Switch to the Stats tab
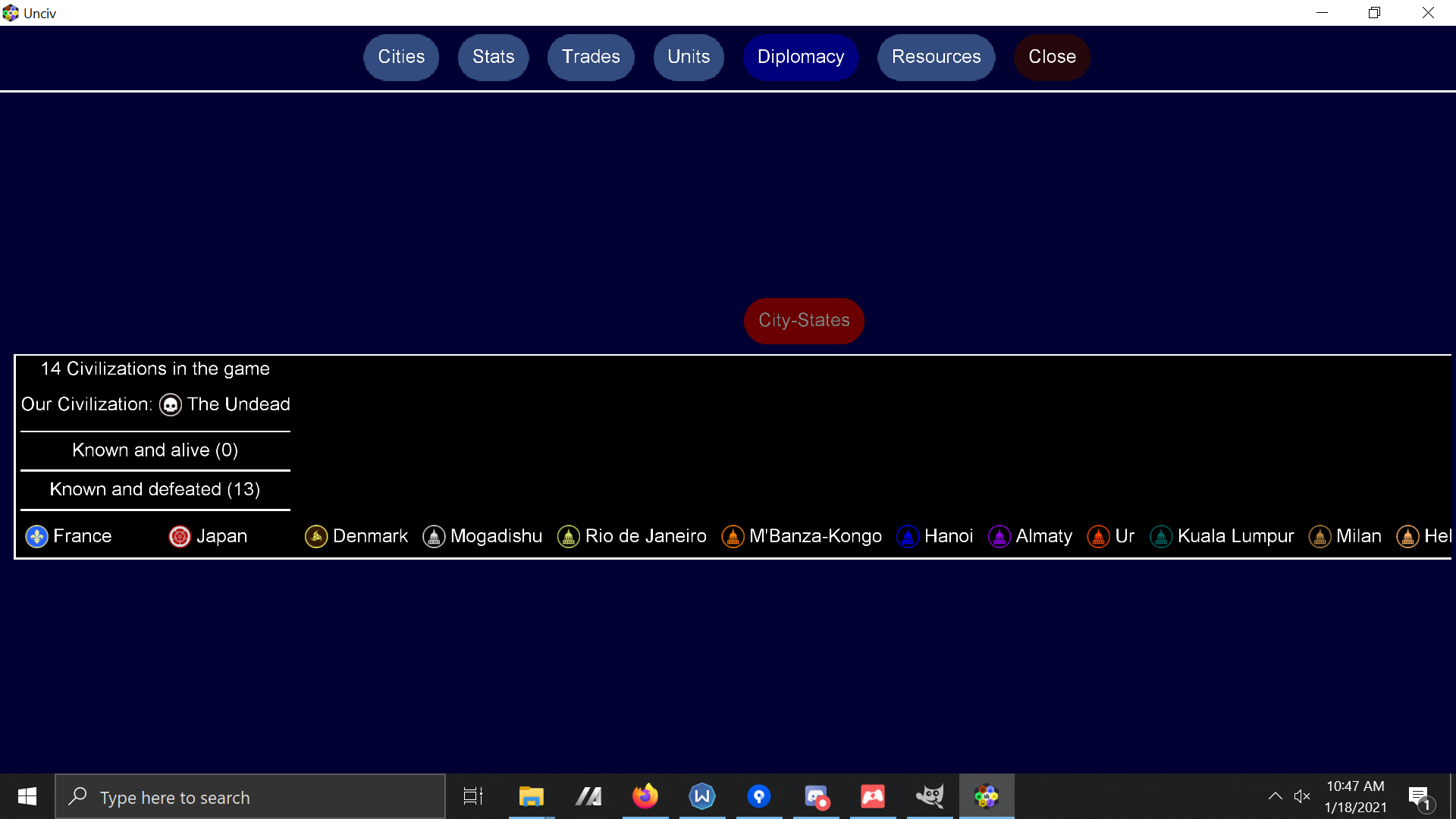This screenshot has width=1456, height=819. tap(493, 57)
